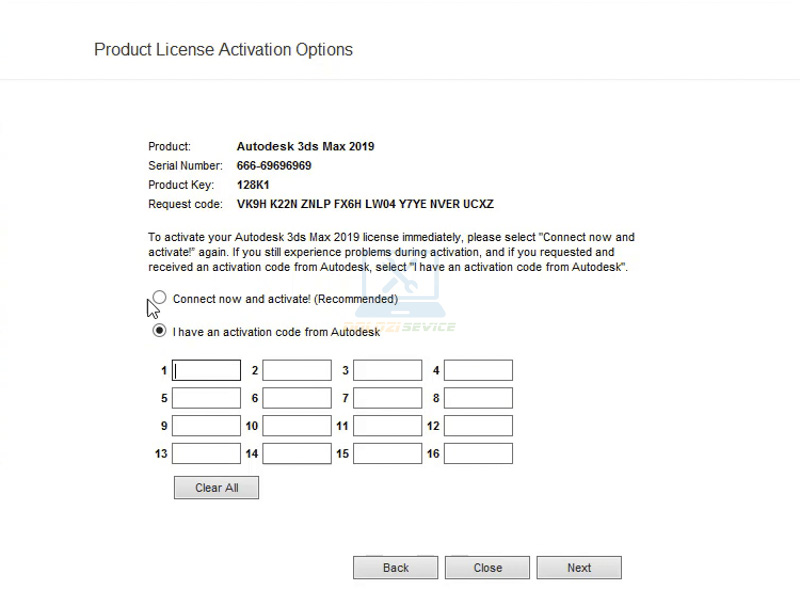
Task: Select Connect now and activate radio button
Action: click(x=160, y=298)
